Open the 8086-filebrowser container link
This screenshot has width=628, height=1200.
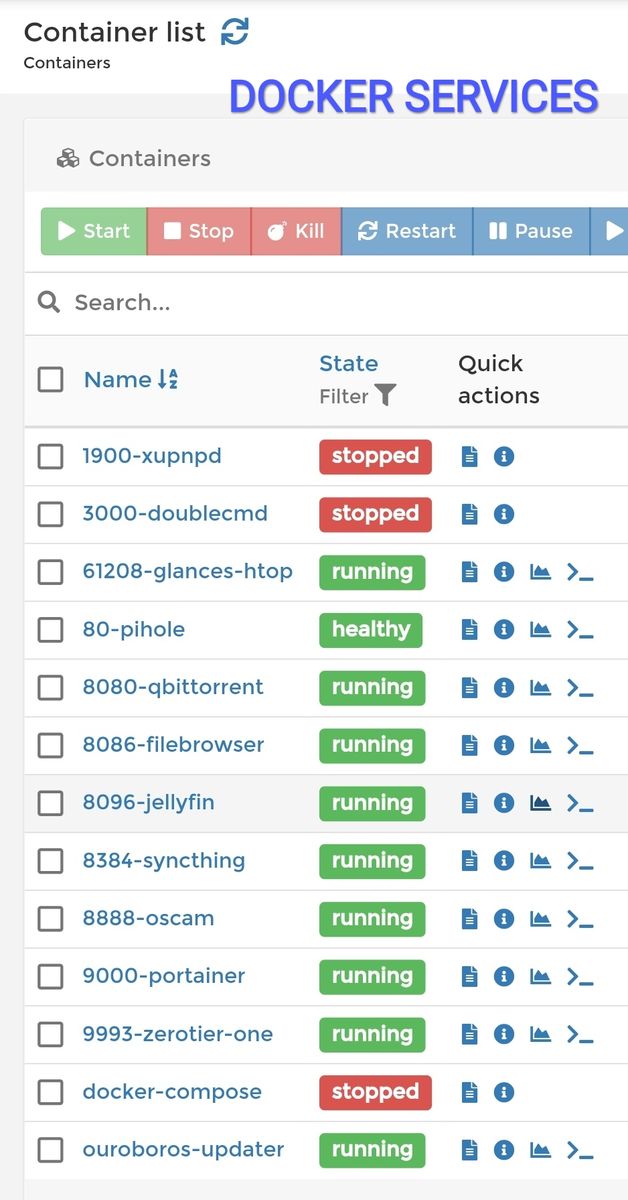tap(173, 745)
